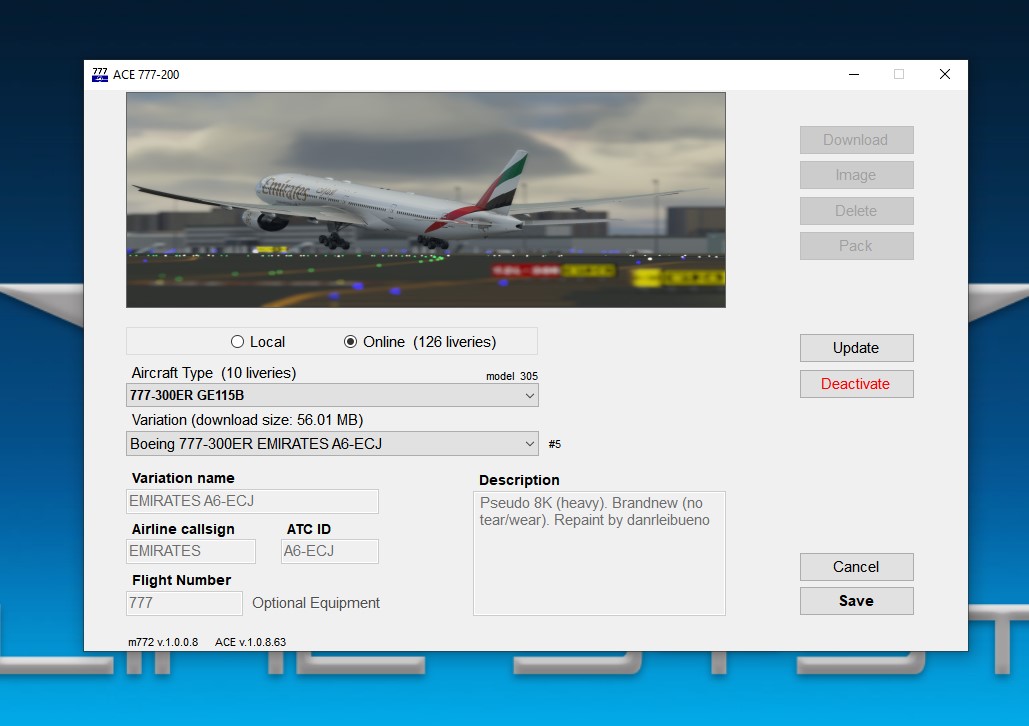Select the Flight Number field

pyautogui.click(x=184, y=603)
